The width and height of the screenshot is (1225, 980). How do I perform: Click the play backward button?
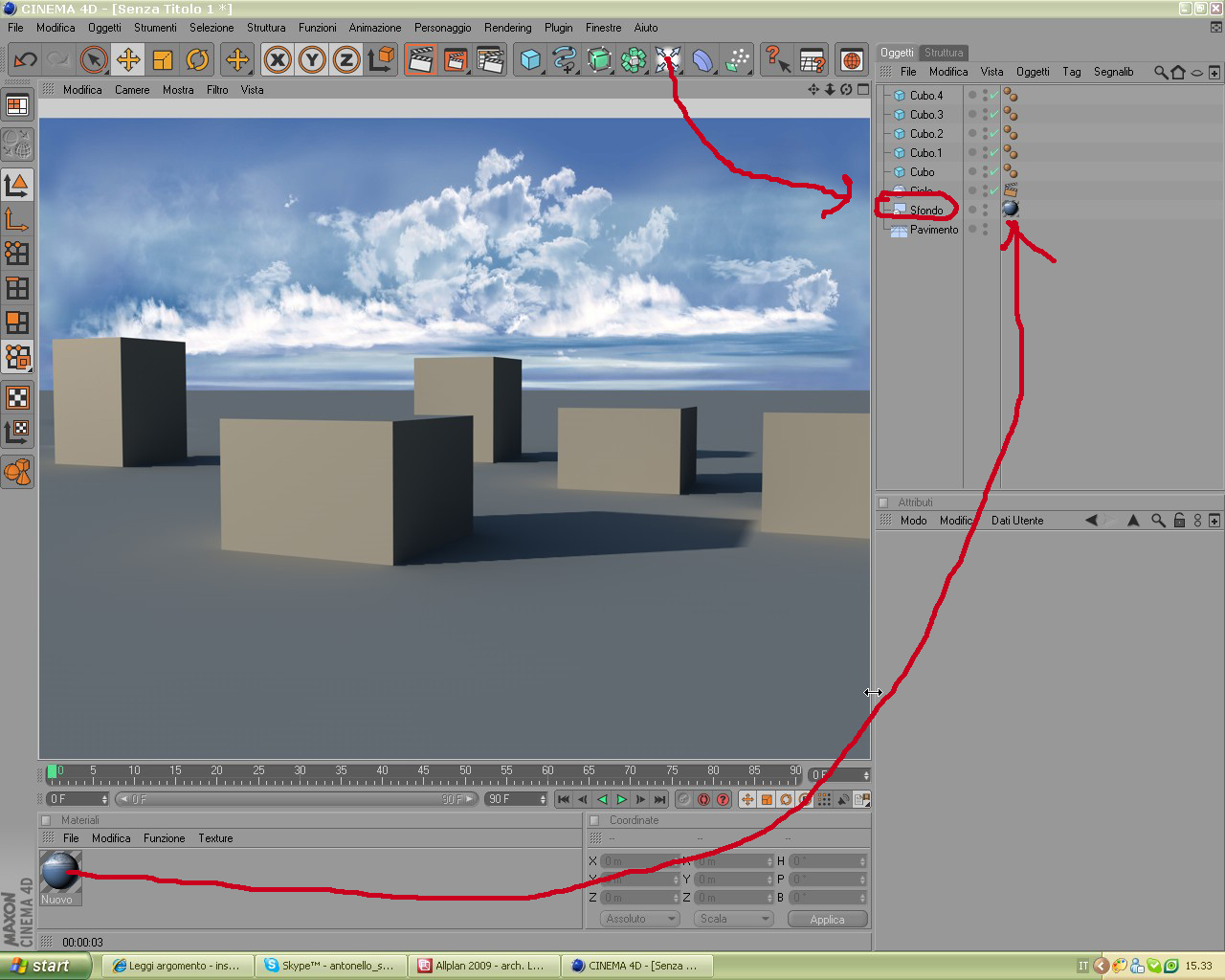(602, 799)
